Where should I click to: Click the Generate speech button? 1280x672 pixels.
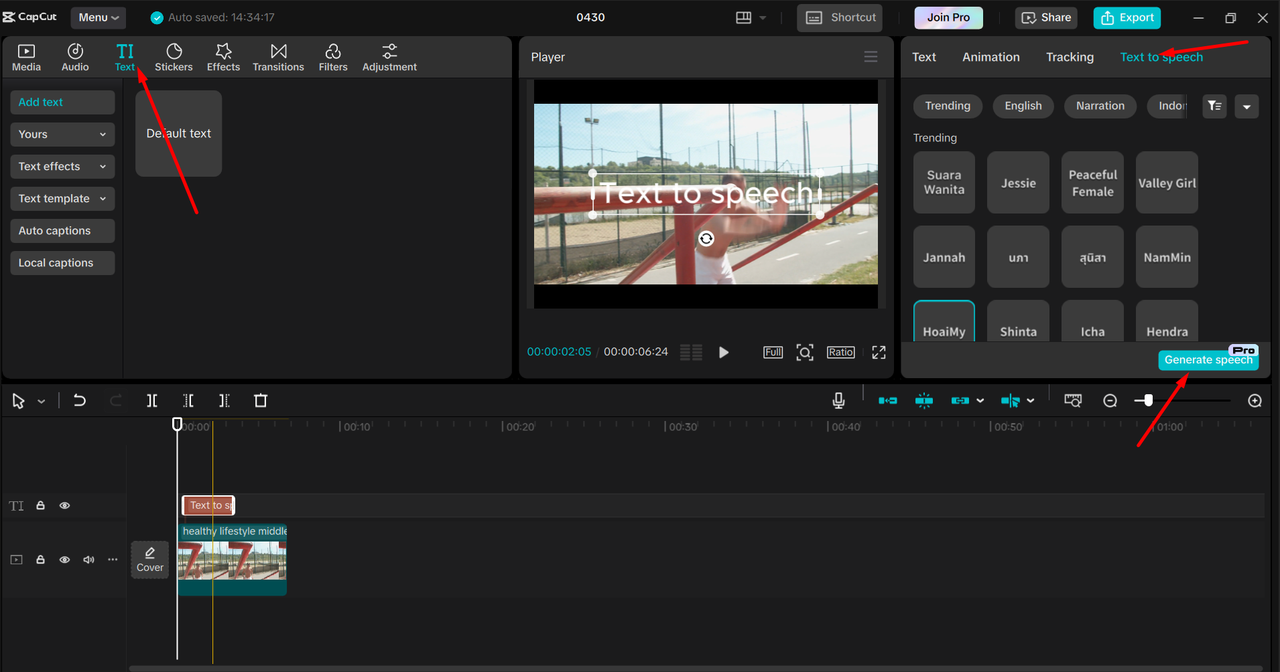tap(1207, 360)
